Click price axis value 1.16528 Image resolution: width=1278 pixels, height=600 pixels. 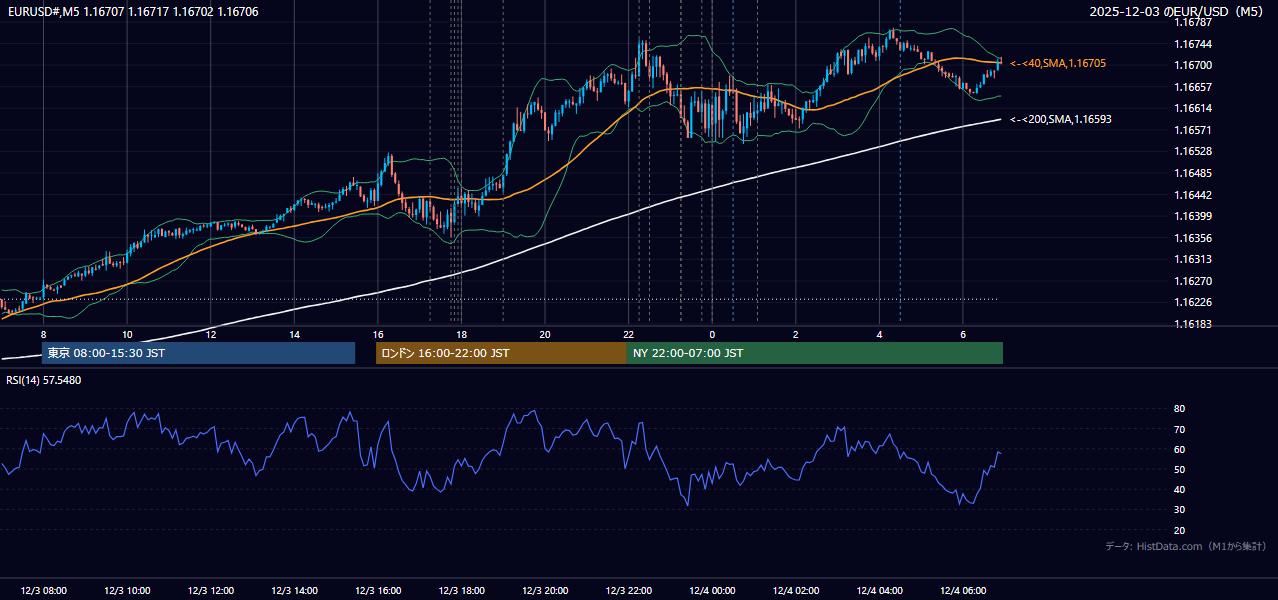[x=1192, y=151]
